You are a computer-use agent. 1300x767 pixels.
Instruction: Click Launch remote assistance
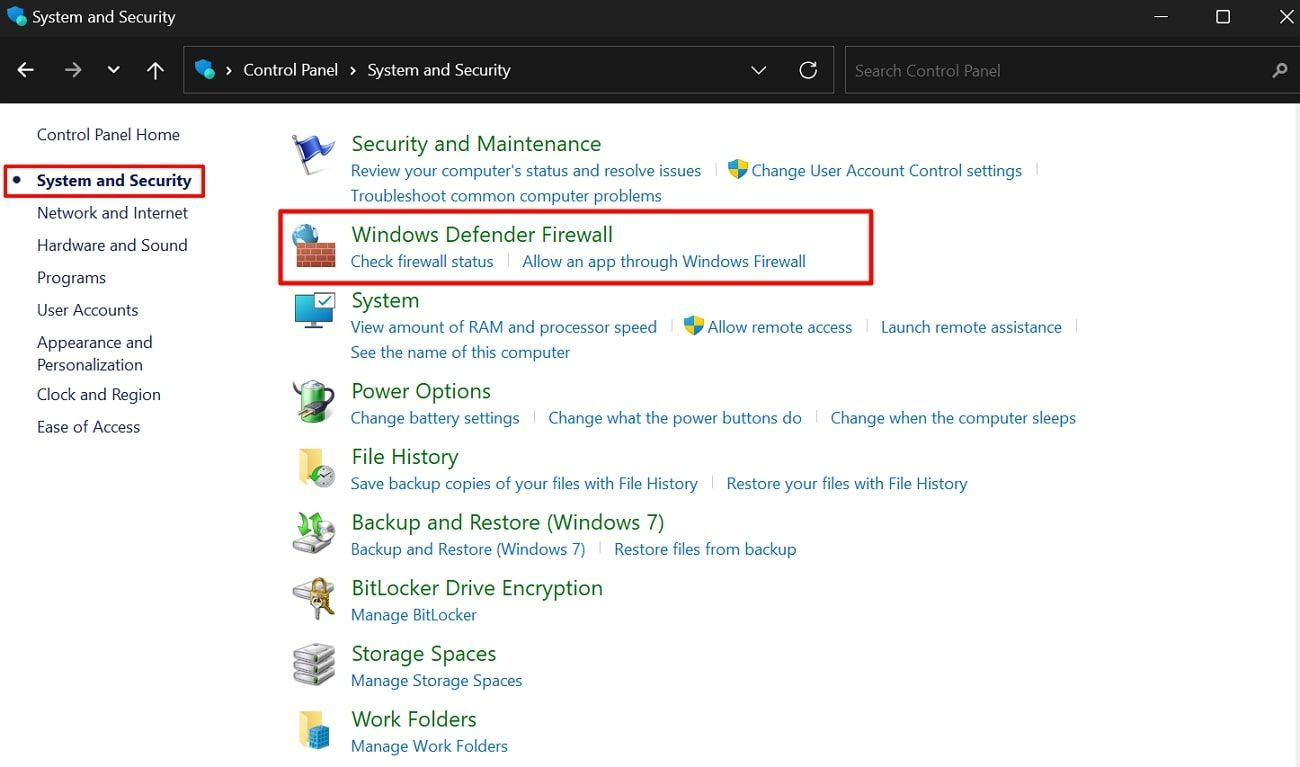point(971,327)
